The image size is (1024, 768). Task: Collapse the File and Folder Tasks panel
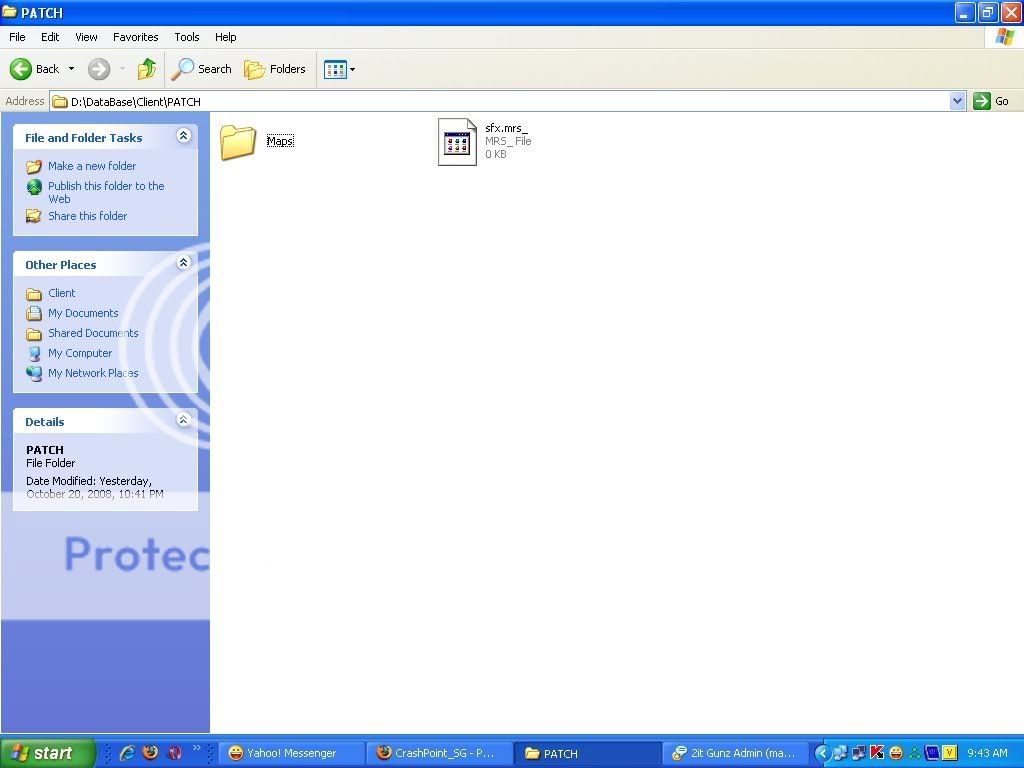183,136
